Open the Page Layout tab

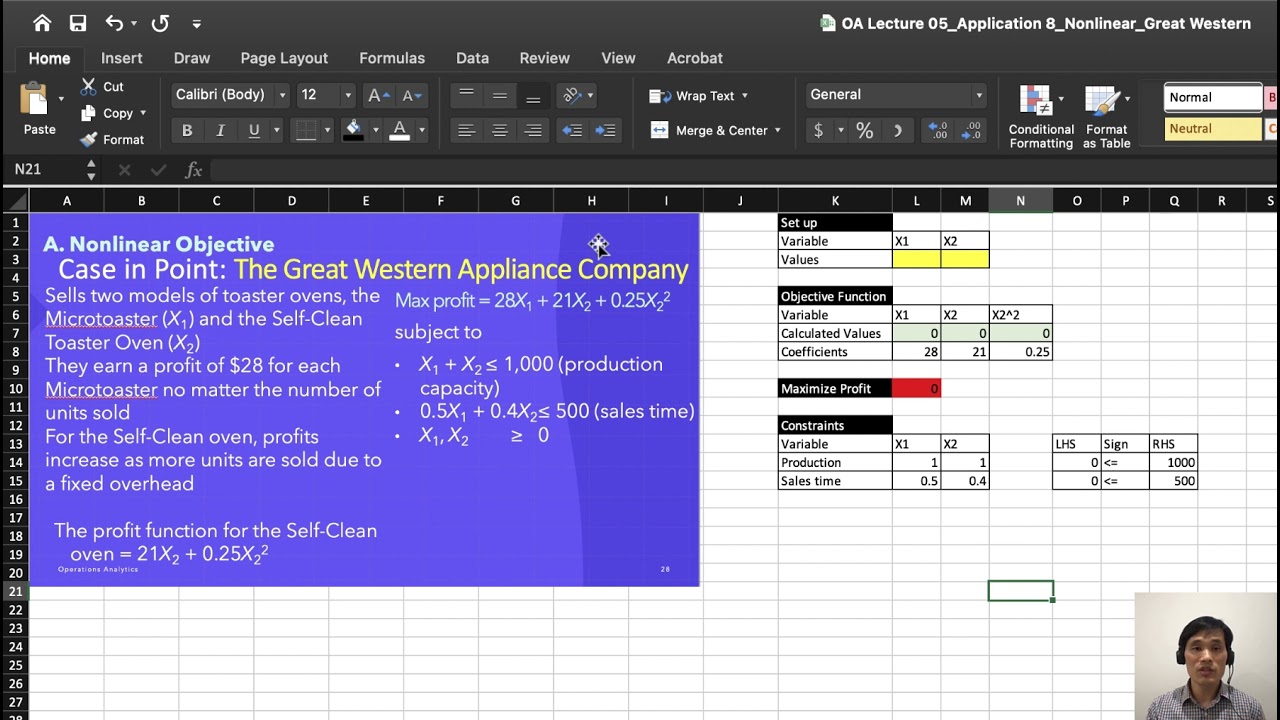[284, 58]
